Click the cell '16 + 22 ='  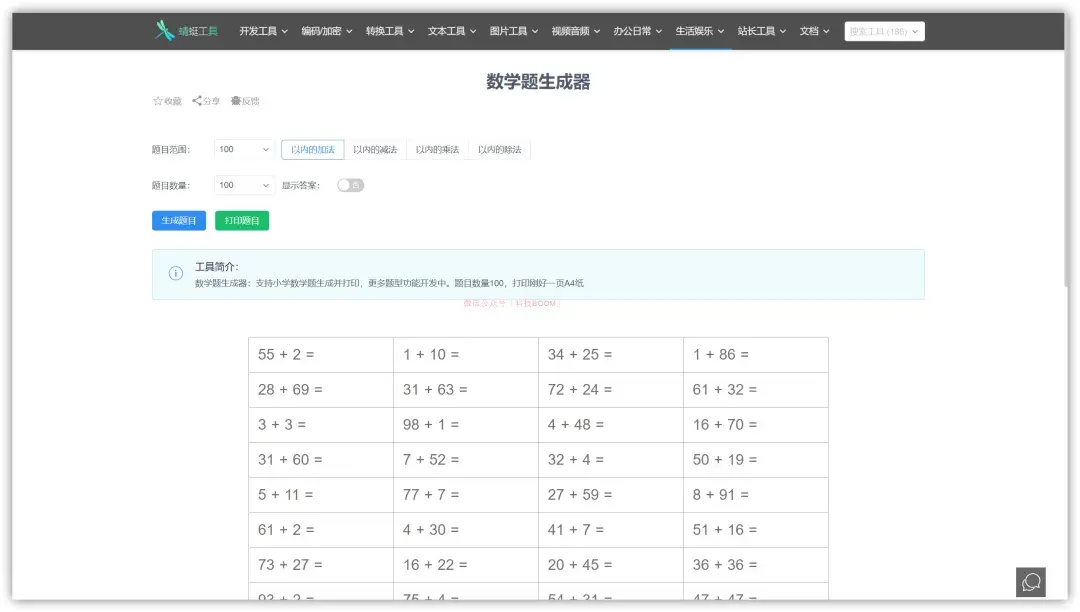click(466, 565)
